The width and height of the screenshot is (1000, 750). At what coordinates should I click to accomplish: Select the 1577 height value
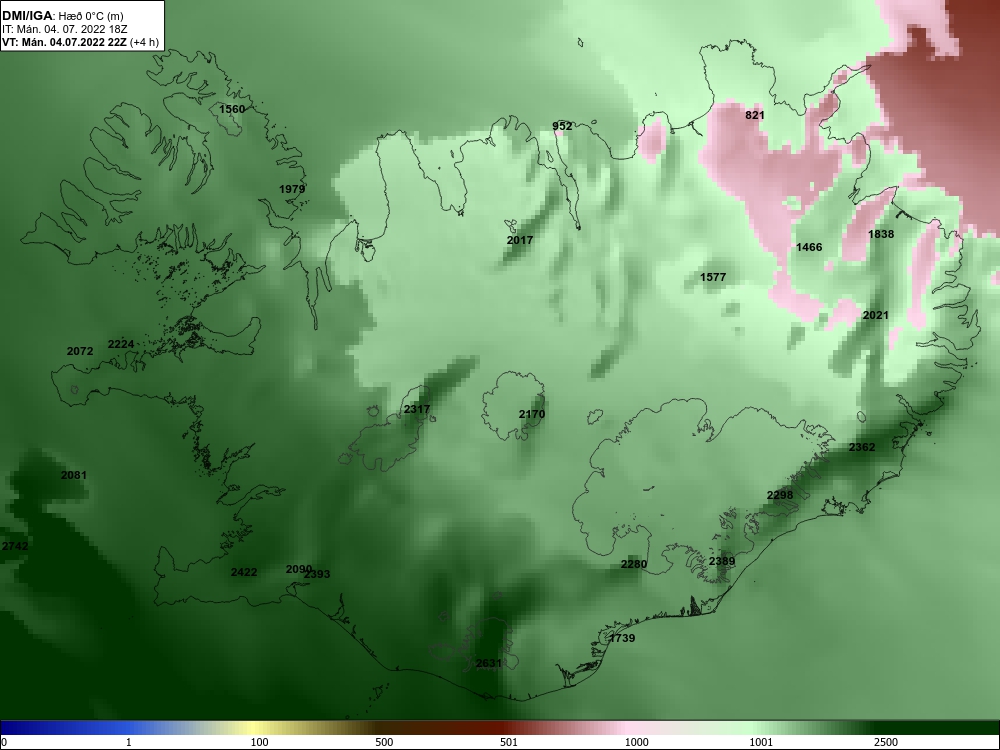pyautogui.click(x=713, y=277)
